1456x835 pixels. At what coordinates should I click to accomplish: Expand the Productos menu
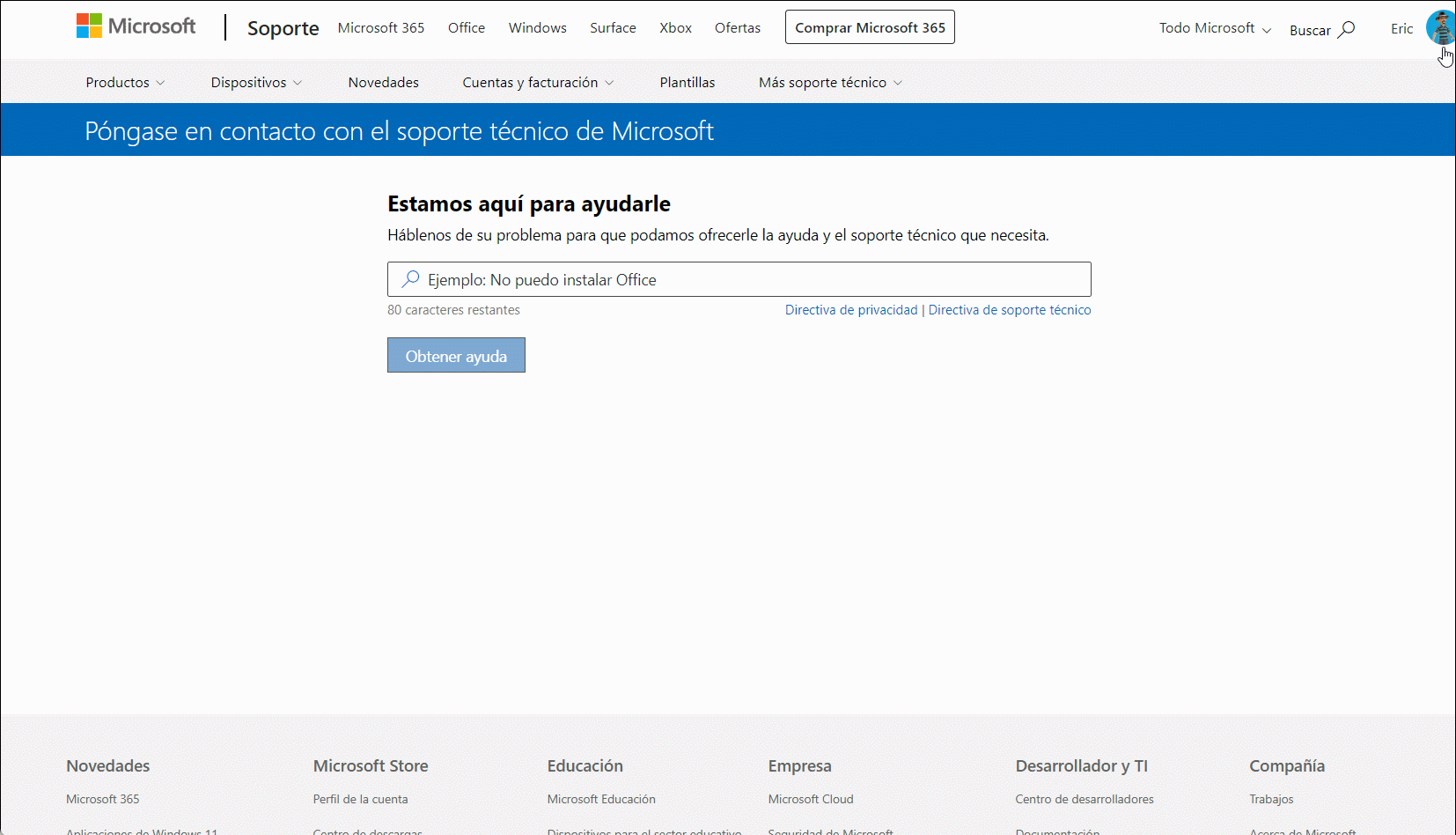(x=125, y=82)
